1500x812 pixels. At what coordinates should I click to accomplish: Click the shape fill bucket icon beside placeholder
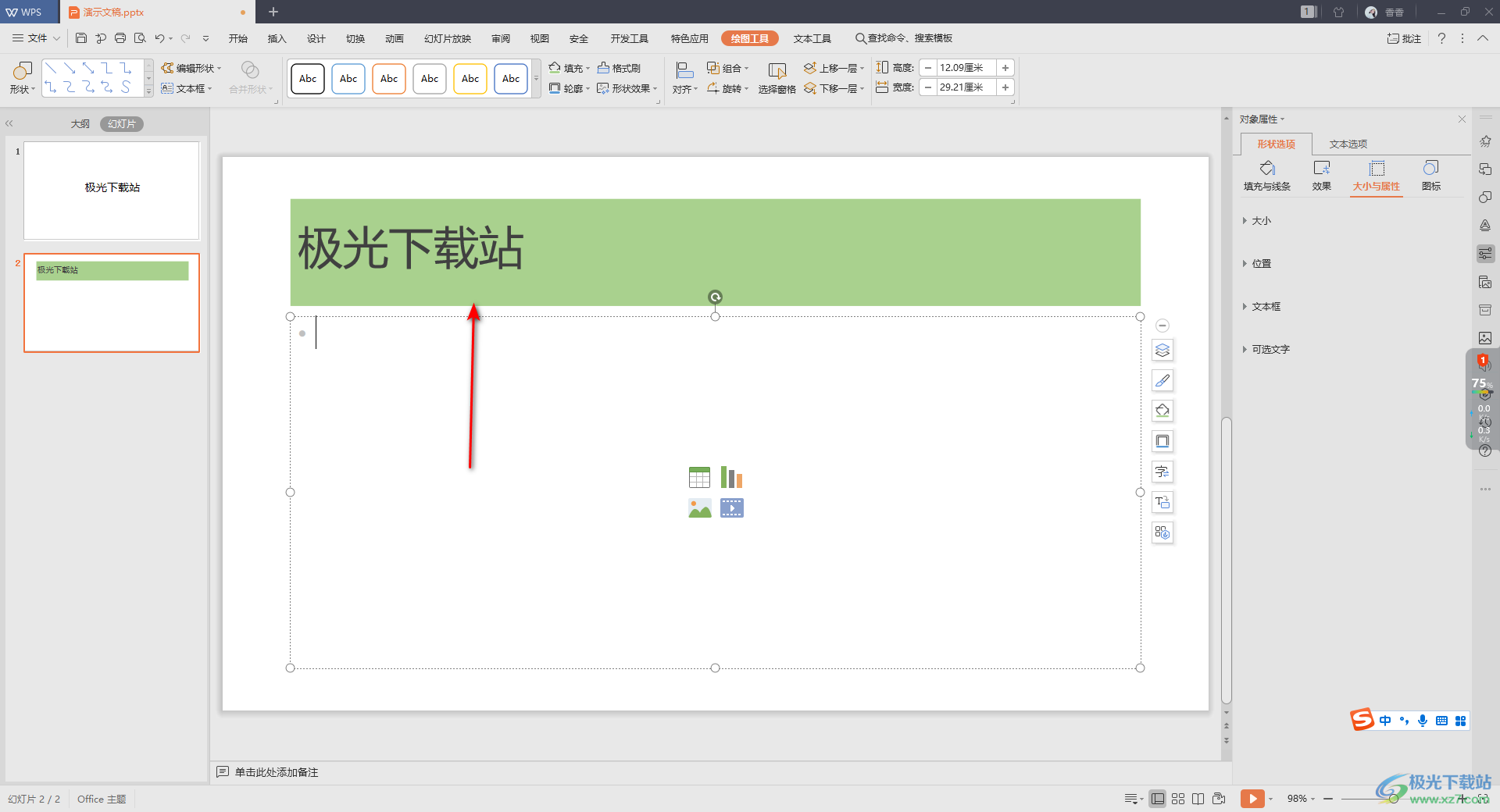tap(1162, 411)
